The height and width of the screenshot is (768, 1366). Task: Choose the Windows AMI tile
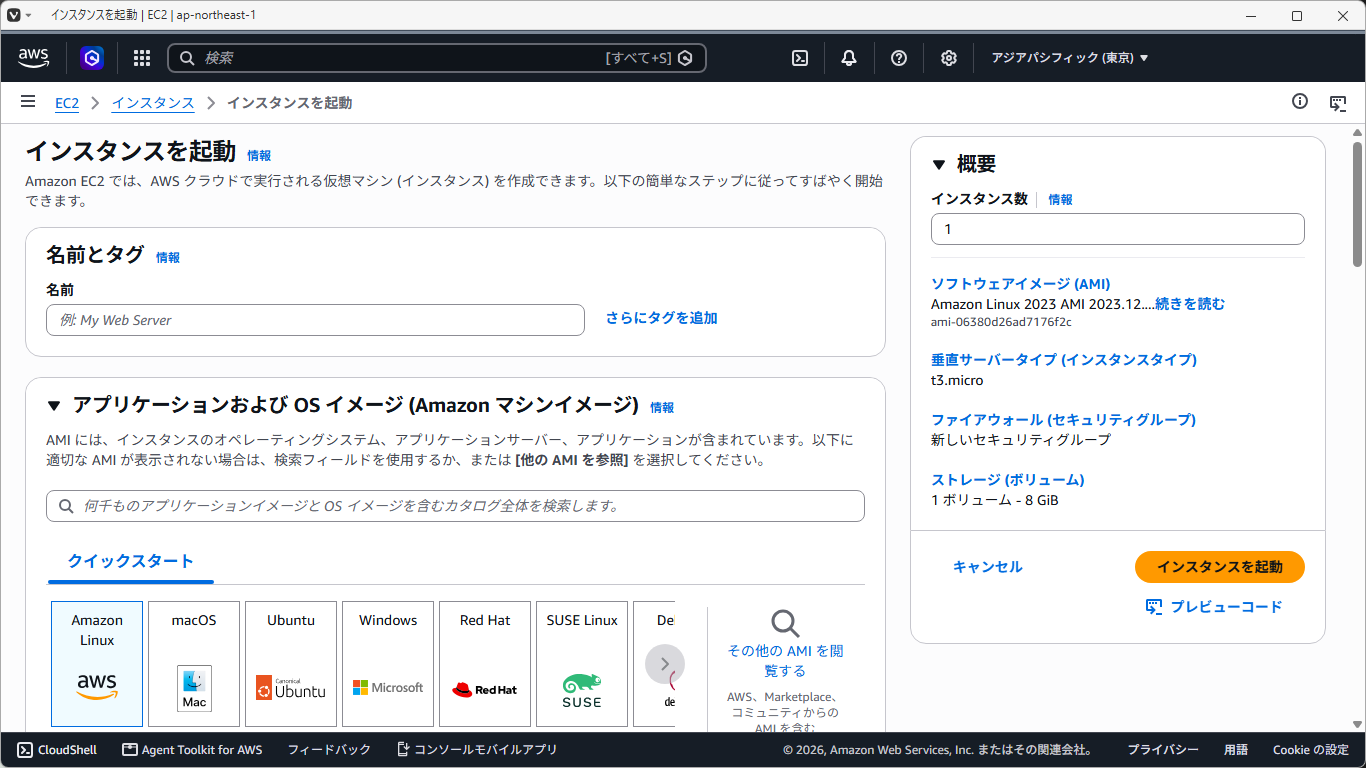388,664
